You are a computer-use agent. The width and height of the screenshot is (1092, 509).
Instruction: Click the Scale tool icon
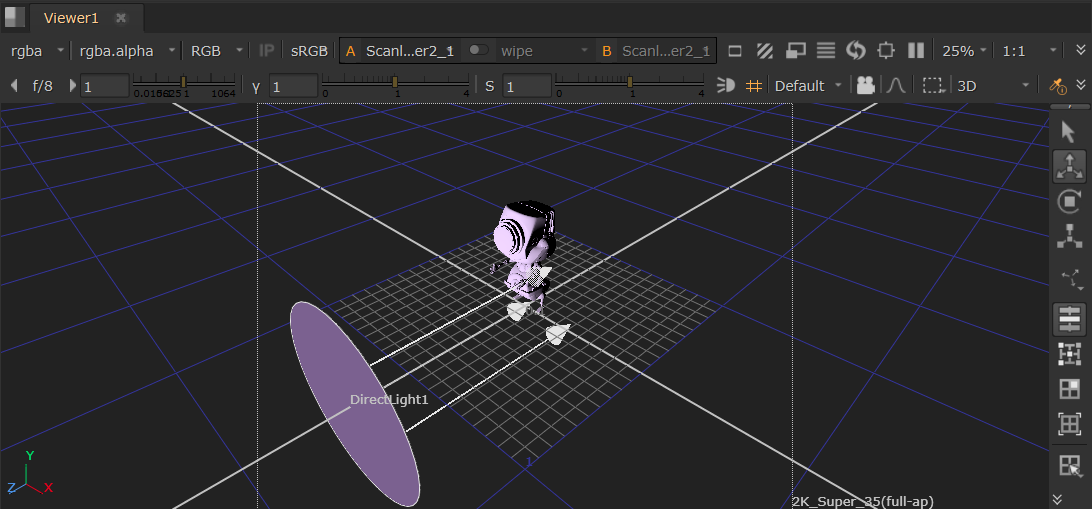(x=1069, y=237)
